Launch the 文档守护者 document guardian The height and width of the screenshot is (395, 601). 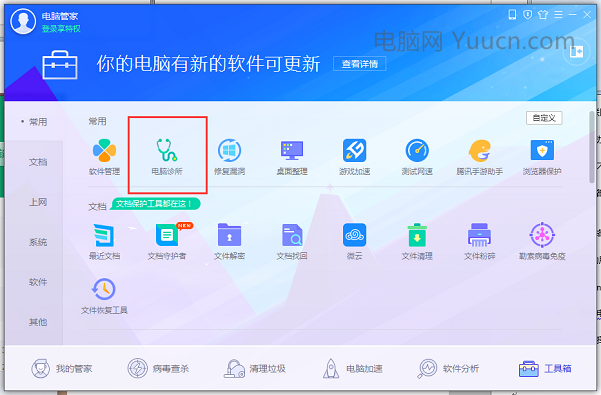(x=167, y=241)
